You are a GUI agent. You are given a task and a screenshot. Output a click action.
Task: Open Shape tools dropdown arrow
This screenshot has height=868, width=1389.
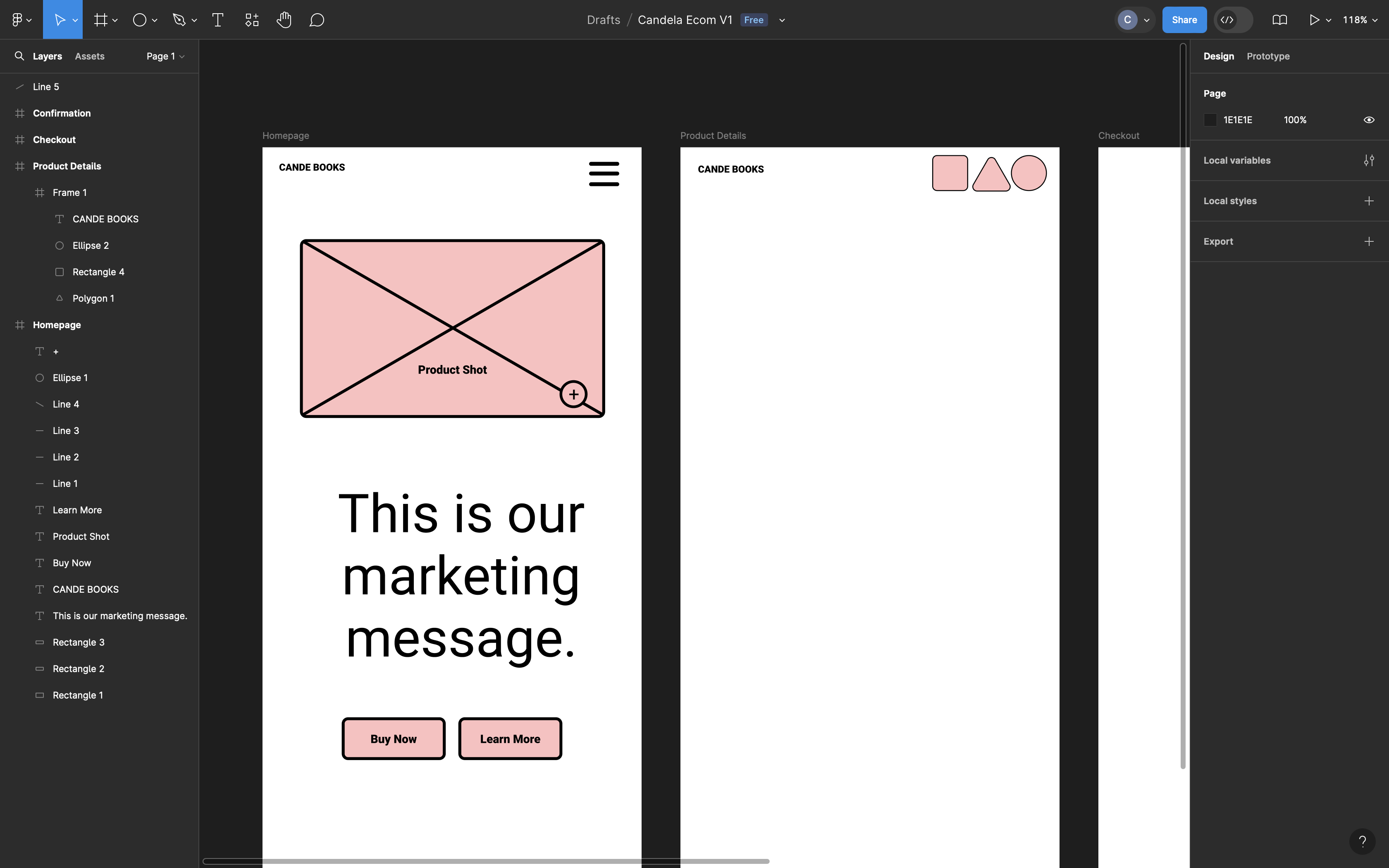pos(154,20)
